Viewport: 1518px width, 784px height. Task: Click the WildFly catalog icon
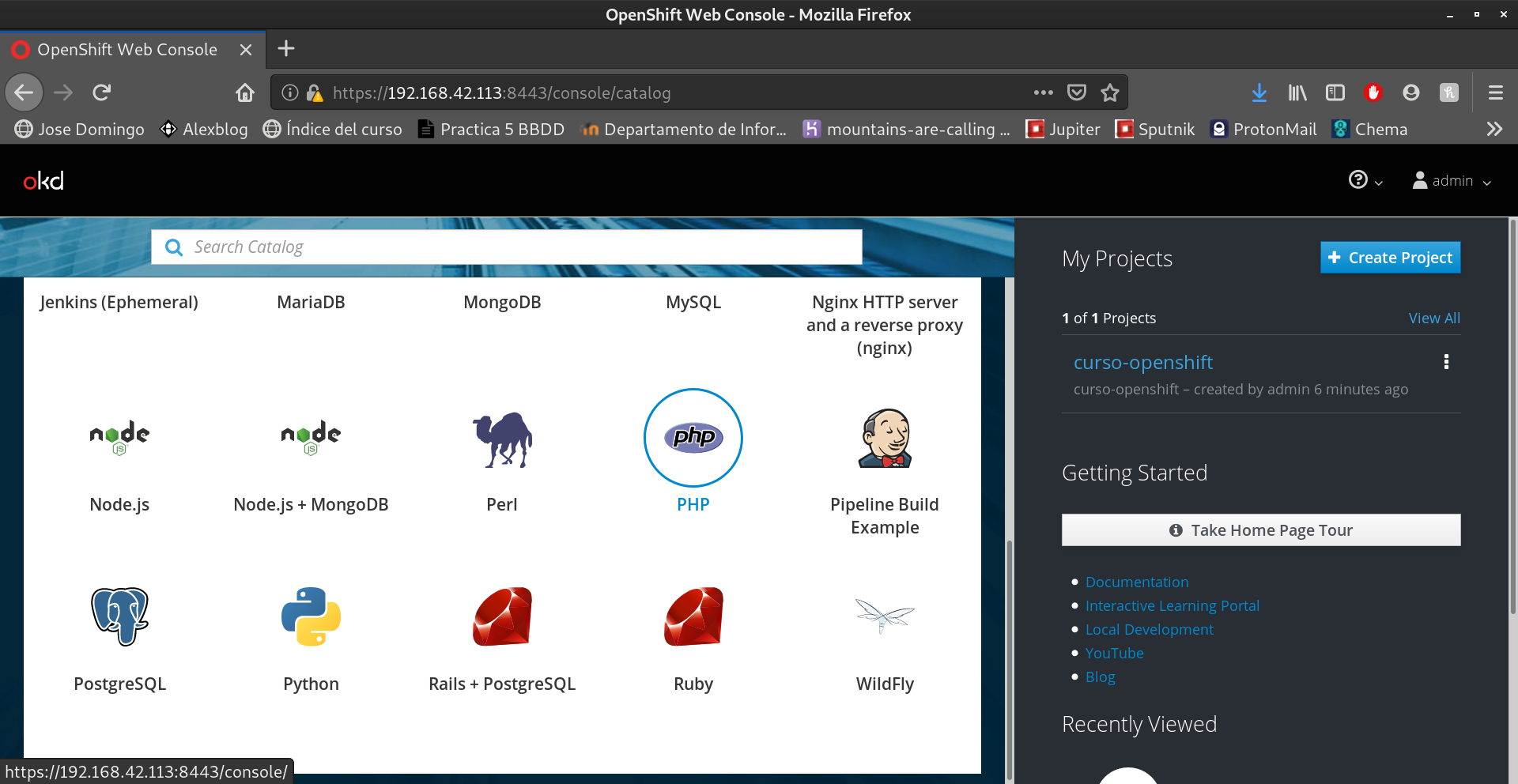pos(885,616)
